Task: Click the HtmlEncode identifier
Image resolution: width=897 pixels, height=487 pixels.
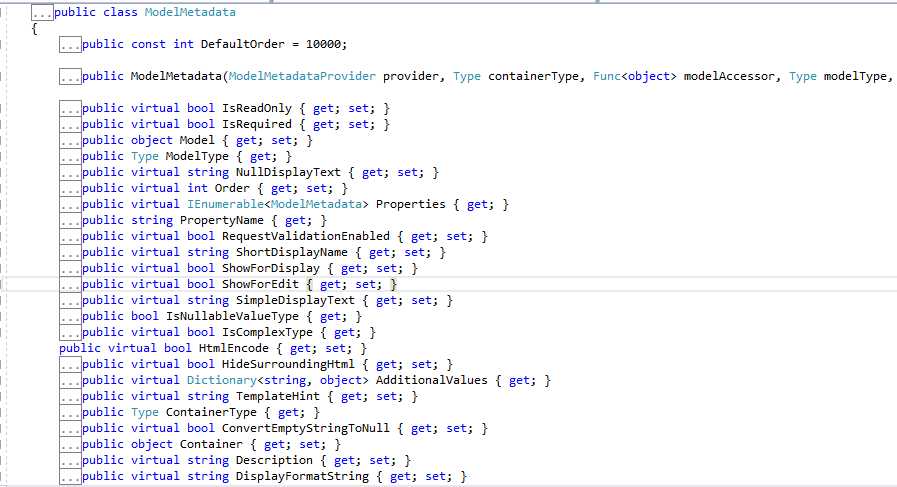Action: click(x=233, y=349)
